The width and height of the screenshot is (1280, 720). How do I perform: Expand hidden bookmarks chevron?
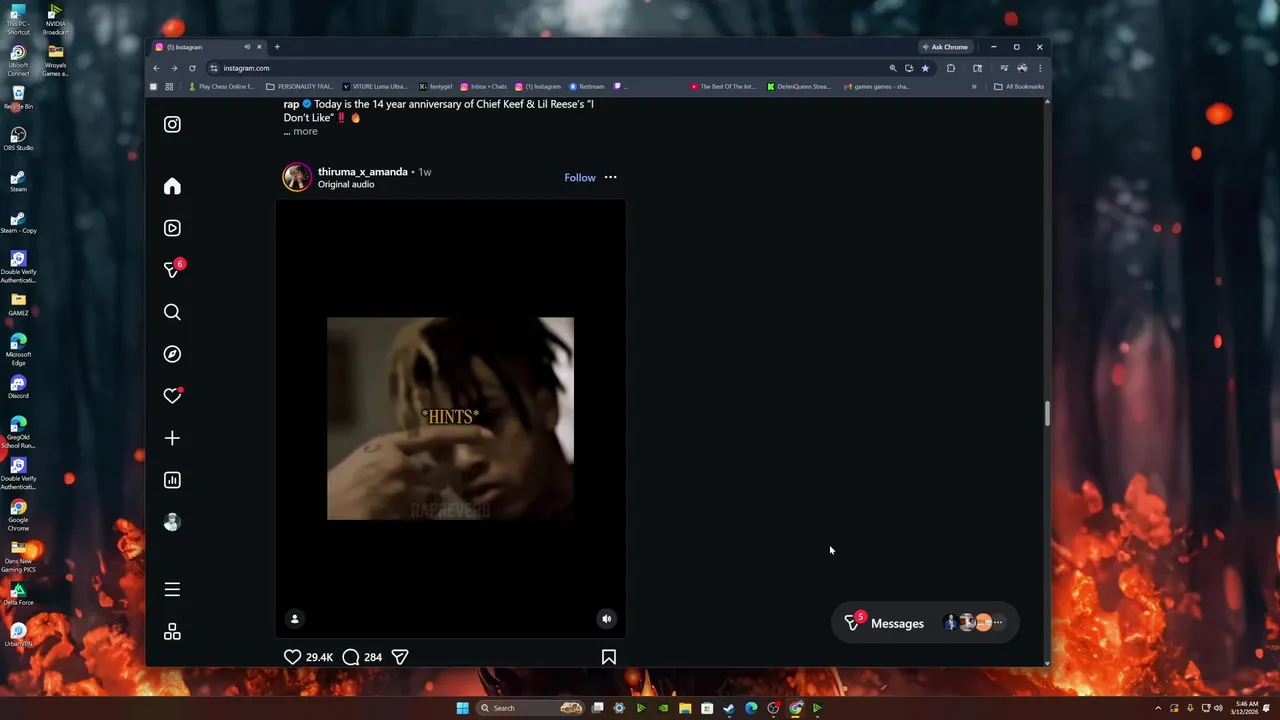pyautogui.click(x=974, y=87)
